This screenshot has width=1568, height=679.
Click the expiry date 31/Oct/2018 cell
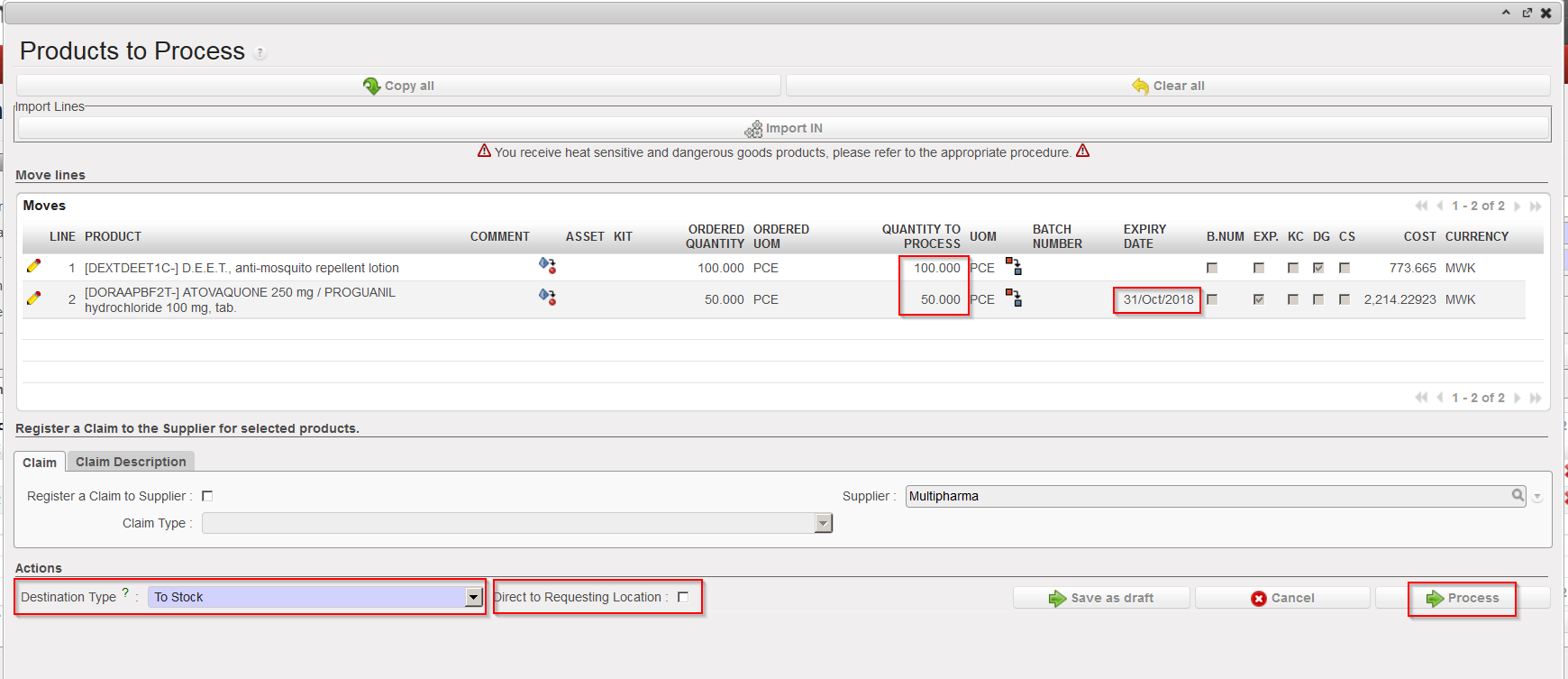coord(1157,299)
